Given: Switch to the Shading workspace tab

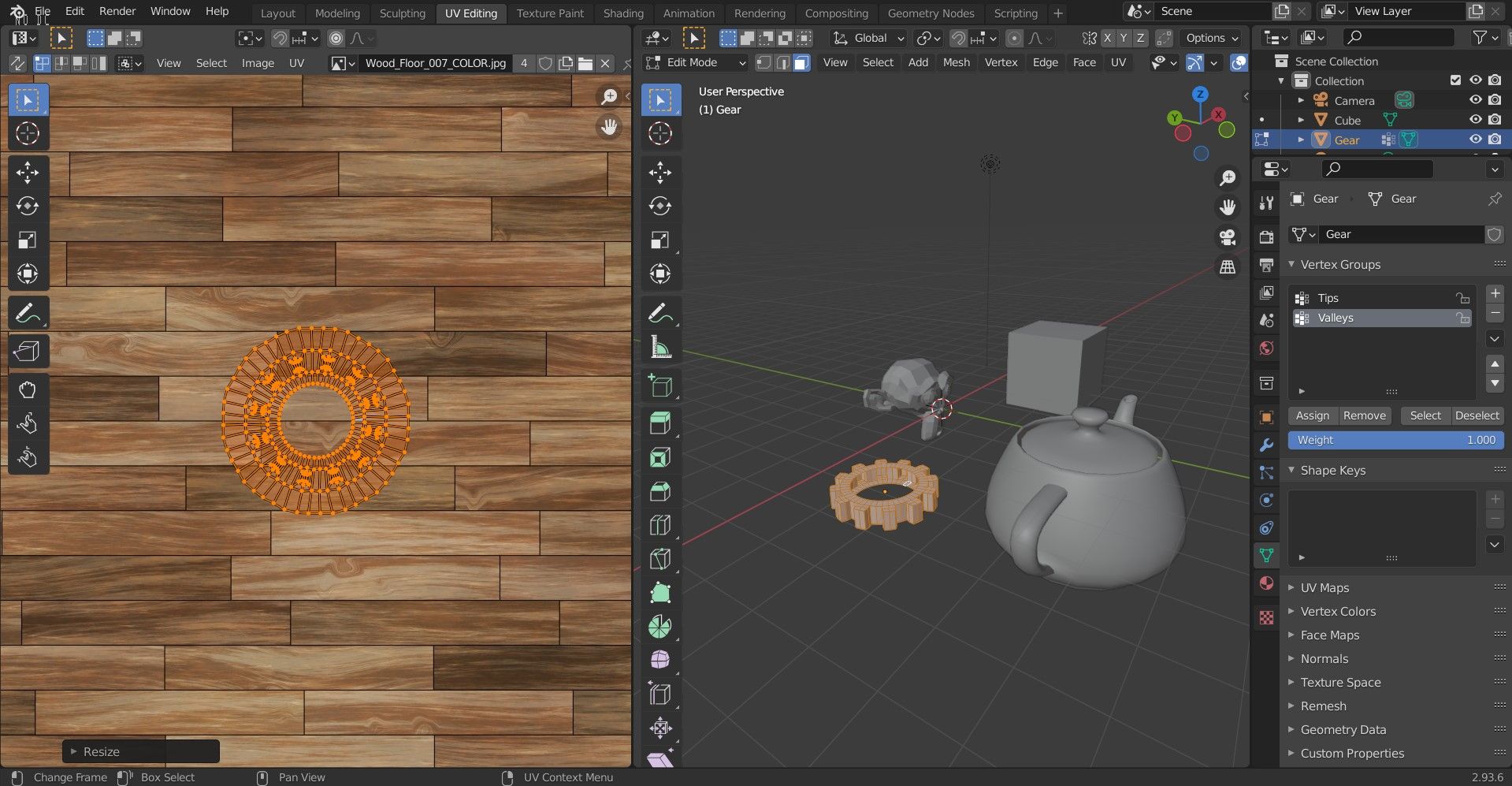Looking at the screenshot, I should [x=623, y=13].
